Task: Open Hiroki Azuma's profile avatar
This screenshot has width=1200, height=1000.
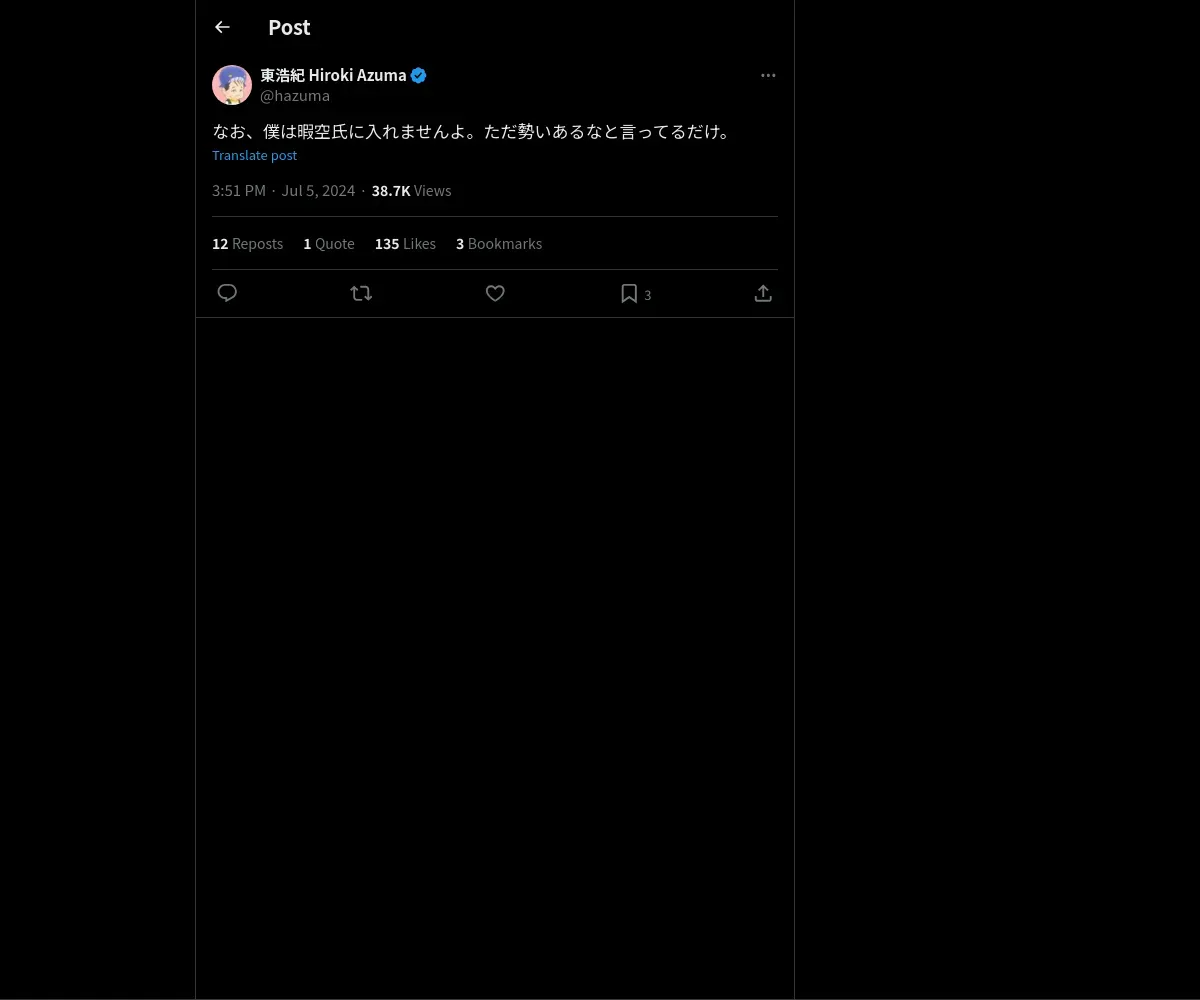Action: (x=232, y=85)
